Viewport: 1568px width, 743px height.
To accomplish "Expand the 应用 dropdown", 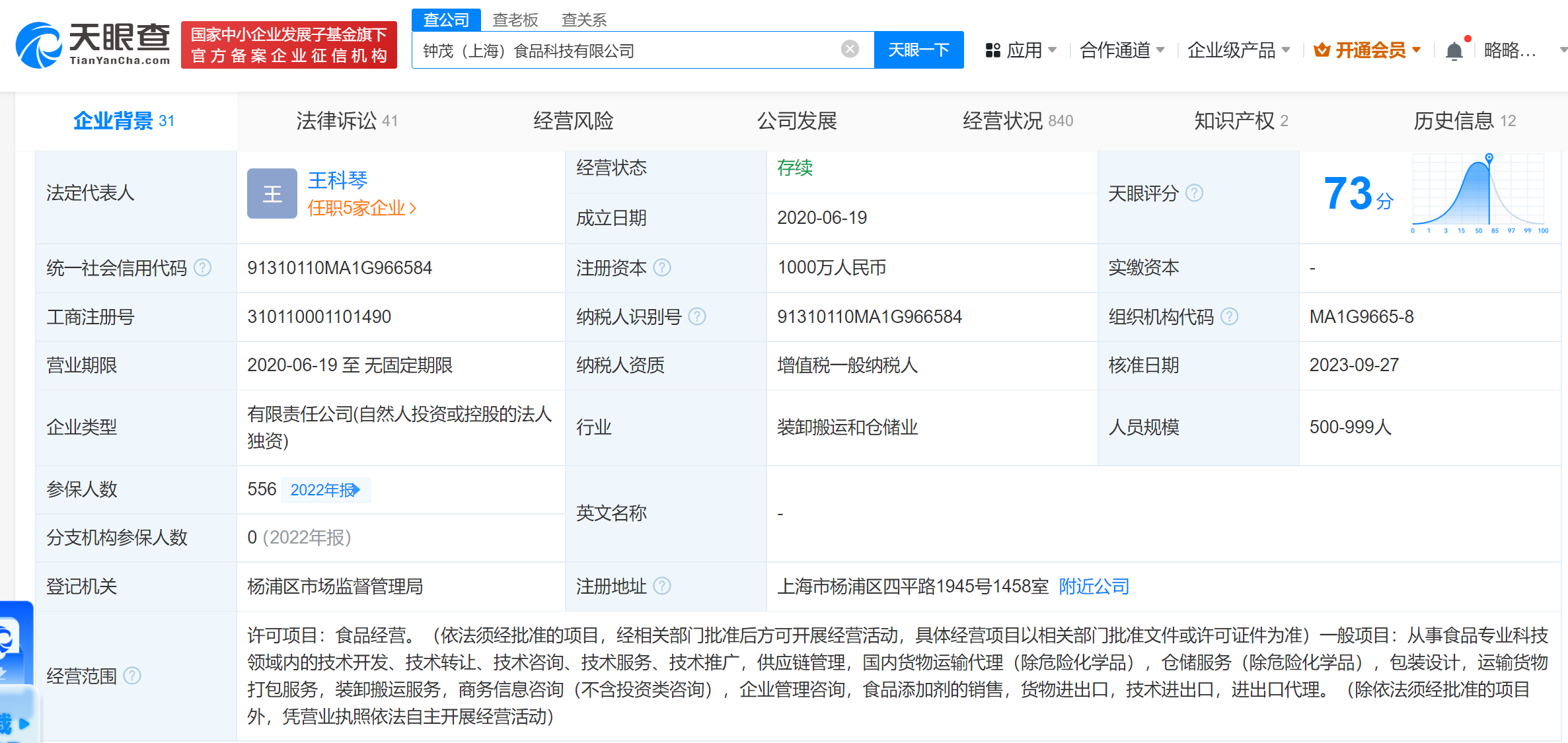I will click(x=1052, y=50).
